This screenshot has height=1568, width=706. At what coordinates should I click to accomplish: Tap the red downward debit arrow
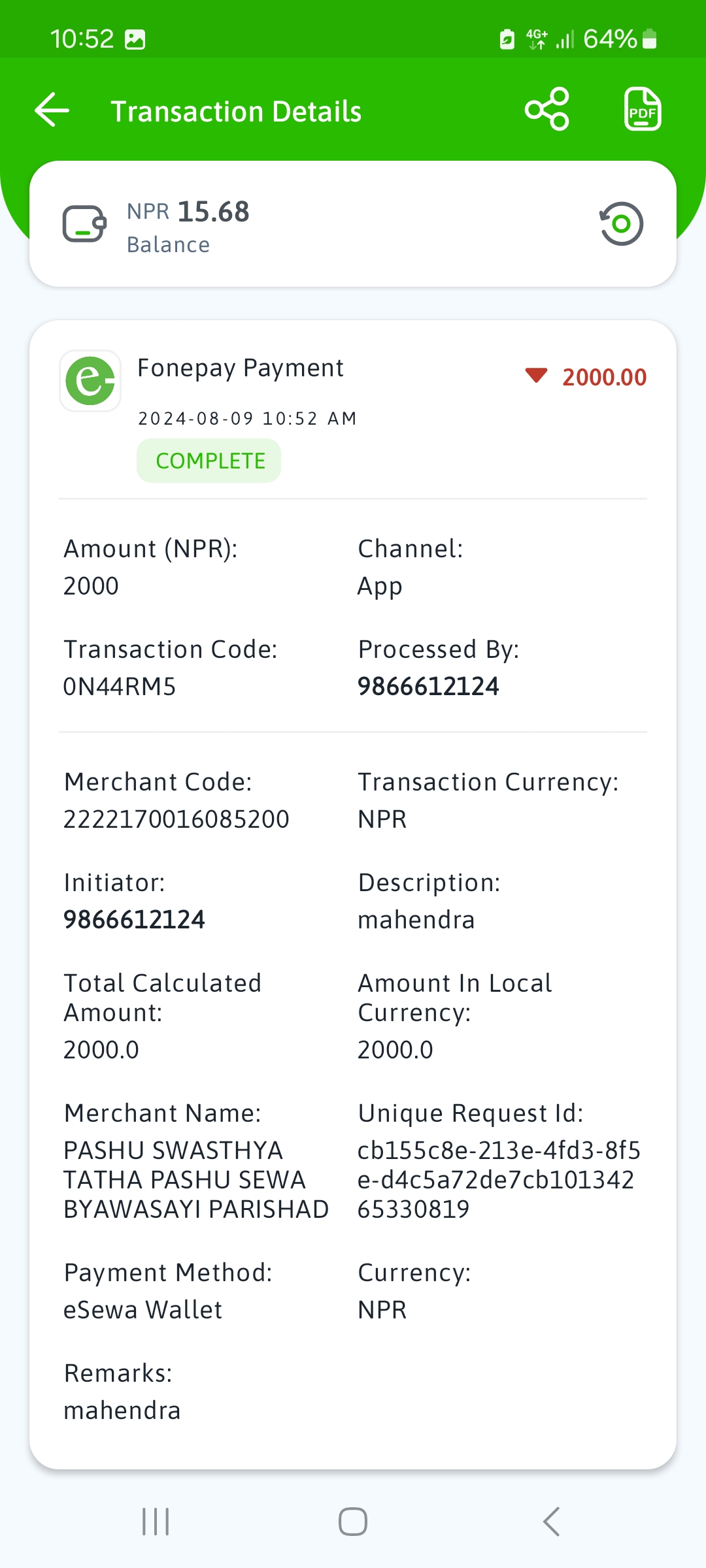[536, 376]
